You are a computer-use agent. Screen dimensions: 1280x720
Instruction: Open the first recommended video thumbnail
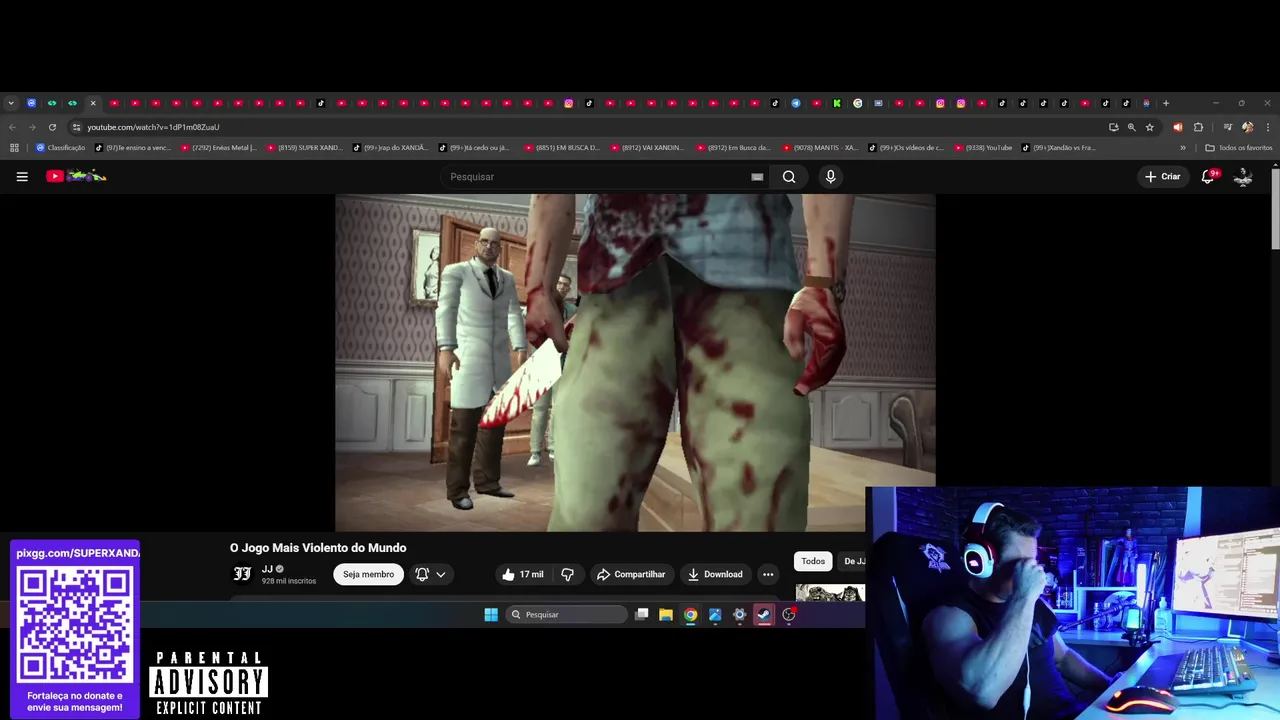tap(830, 593)
